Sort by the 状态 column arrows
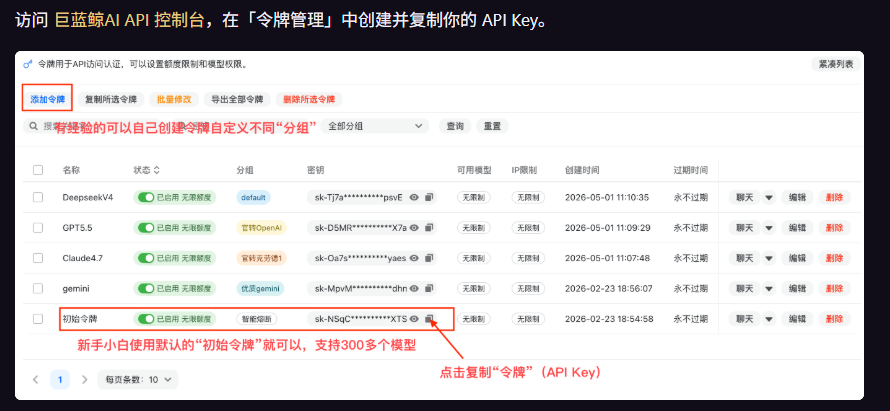890x411 pixels. (157, 170)
